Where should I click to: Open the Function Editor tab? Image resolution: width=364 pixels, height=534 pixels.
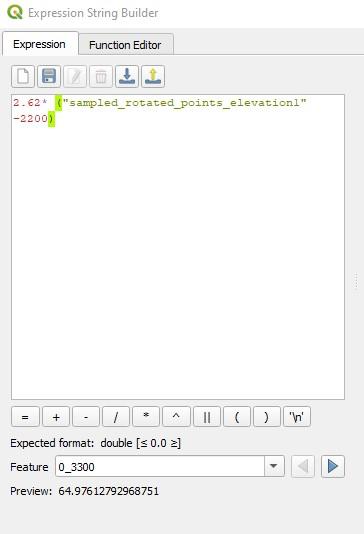125,45
